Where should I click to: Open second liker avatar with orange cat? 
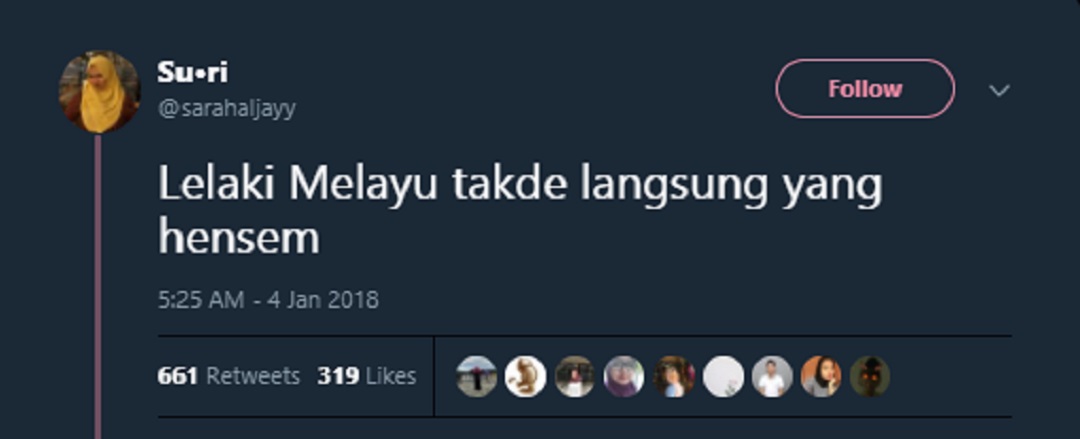pyautogui.click(x=526, y=376)
